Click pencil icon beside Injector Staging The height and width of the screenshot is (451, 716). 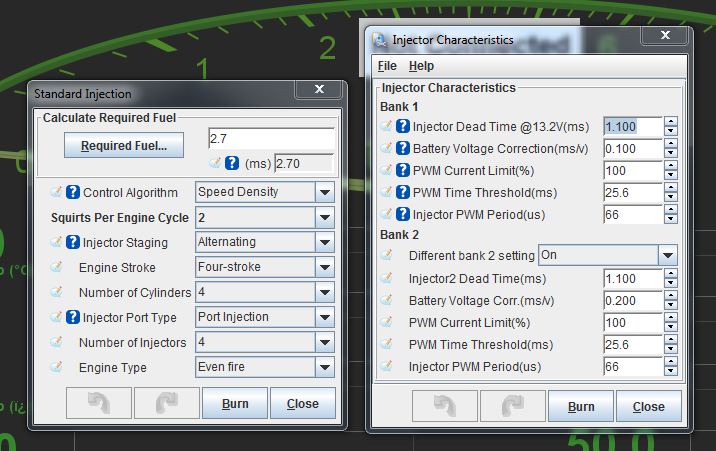[x=56, y=241]
